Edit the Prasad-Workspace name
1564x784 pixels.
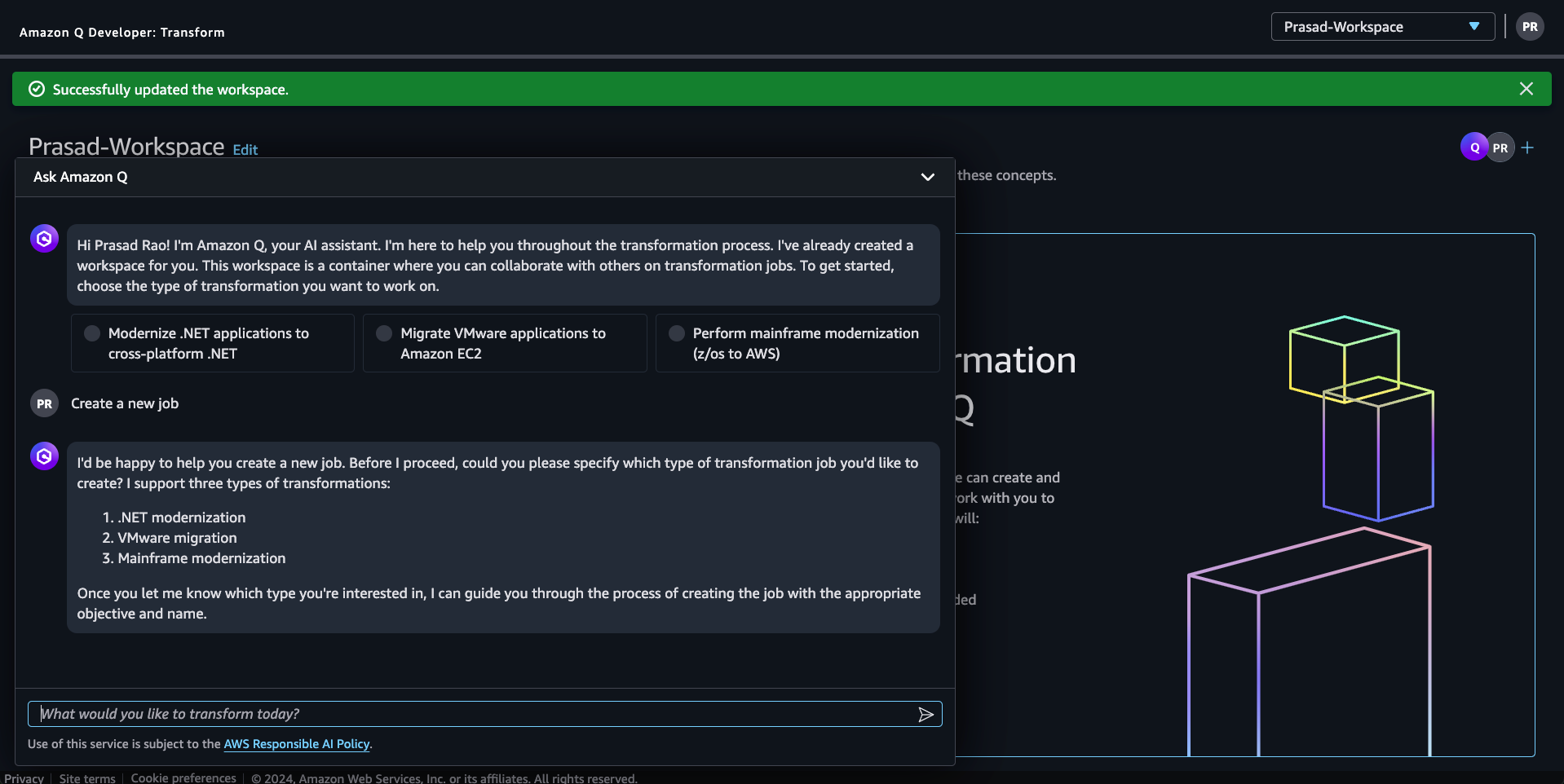[x=245, y=150]
